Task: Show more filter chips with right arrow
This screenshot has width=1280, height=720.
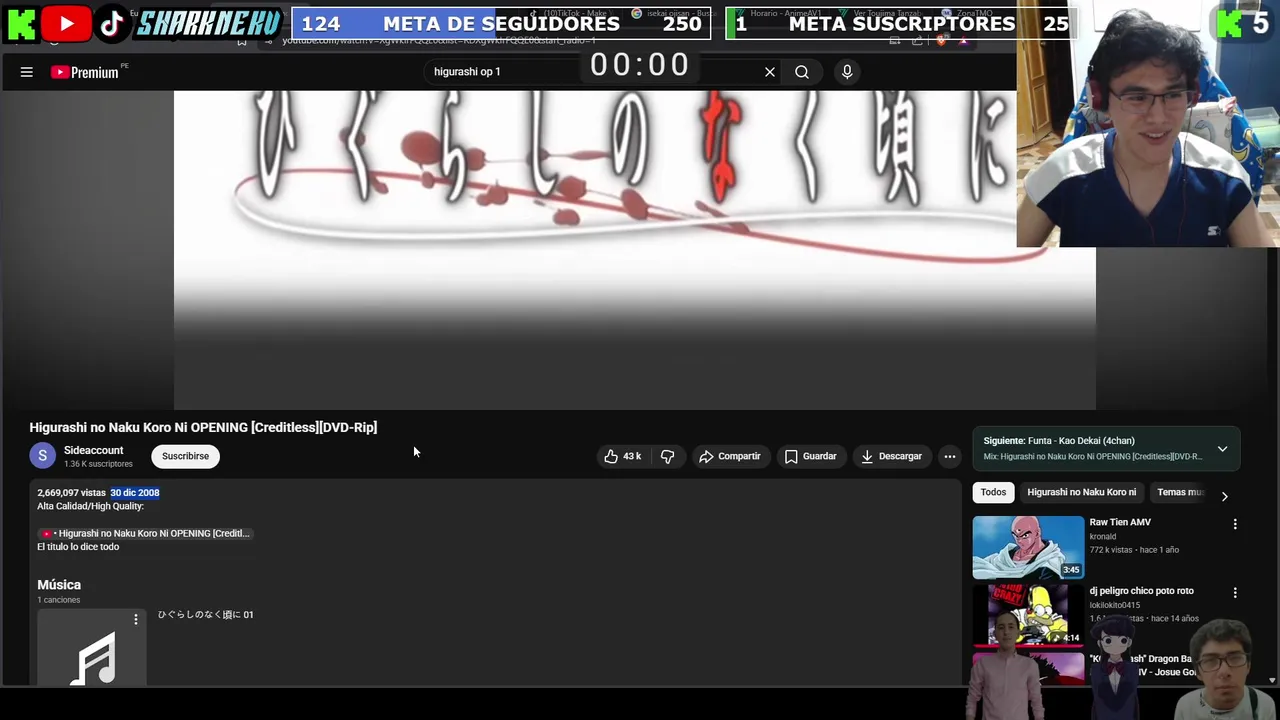Action: (x=1224, y=496)
